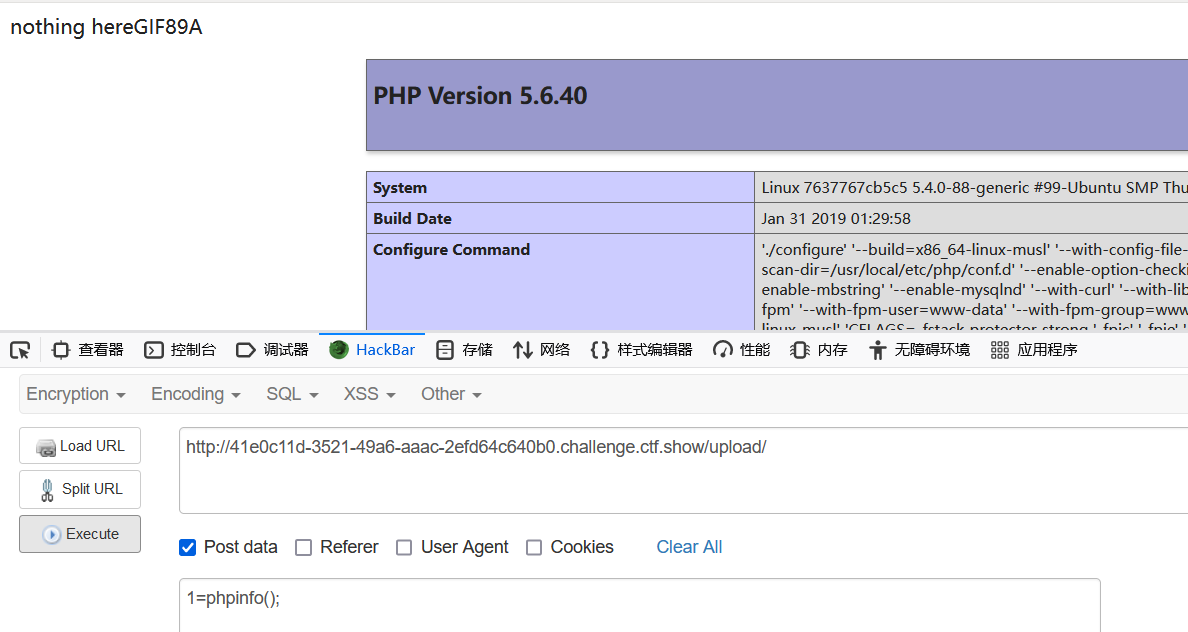The height and width of the screenshot is (632, 1188).
Task: Activate the element picker icon
Action: (x=20, y=350)
